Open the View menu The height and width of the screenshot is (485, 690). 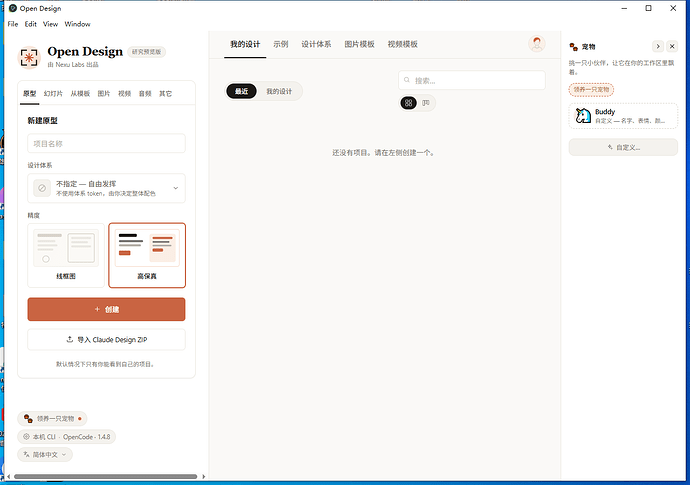(x=50, y=24)
